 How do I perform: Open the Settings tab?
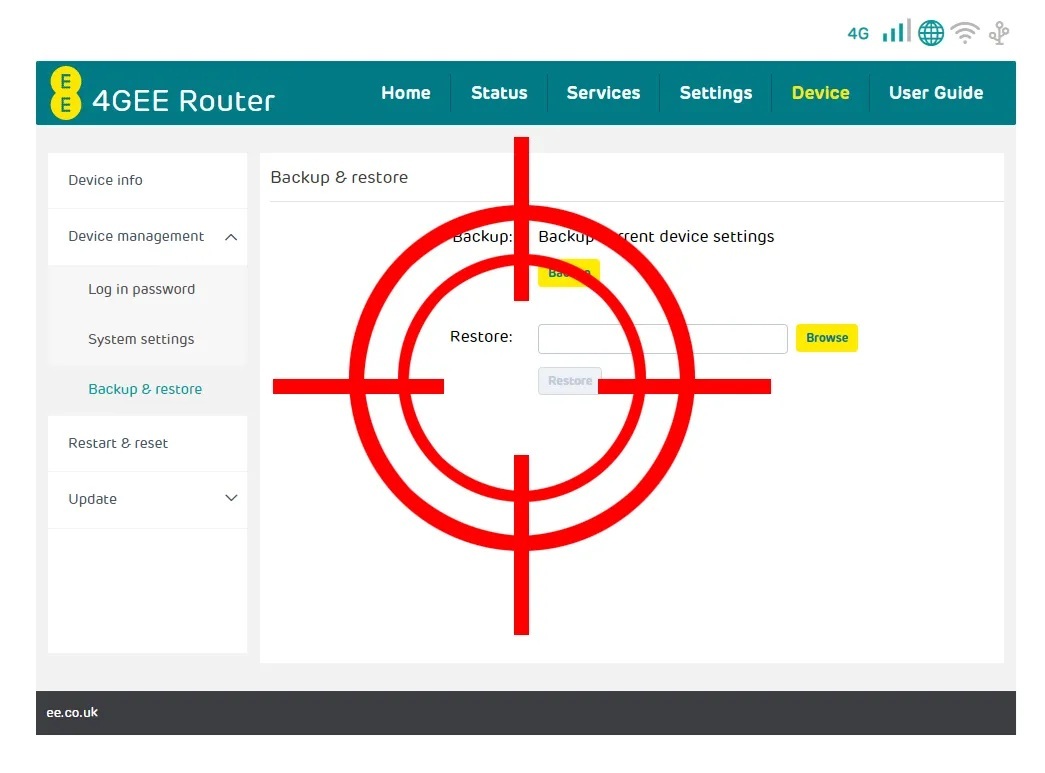716,92
